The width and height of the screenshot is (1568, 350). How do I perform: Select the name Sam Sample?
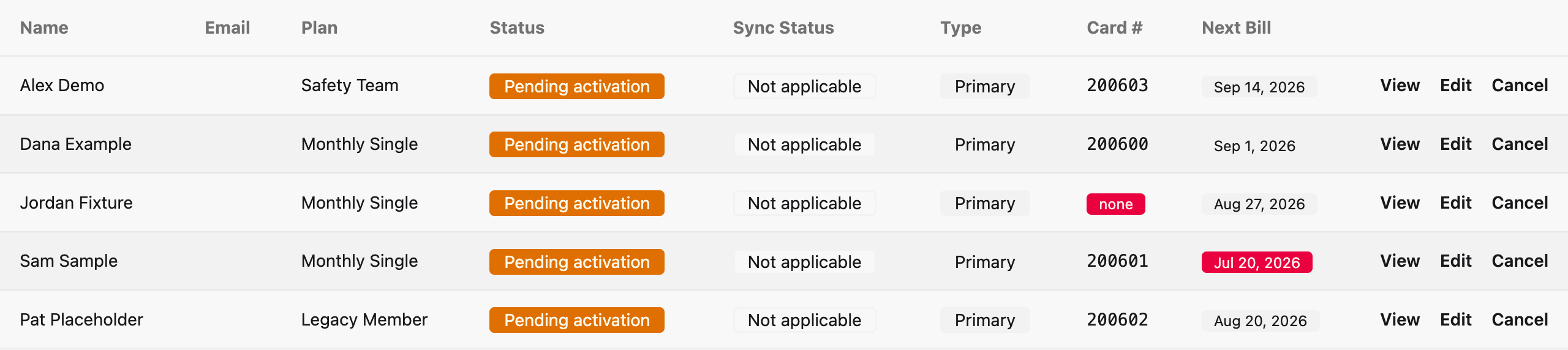tap(69, 261)
